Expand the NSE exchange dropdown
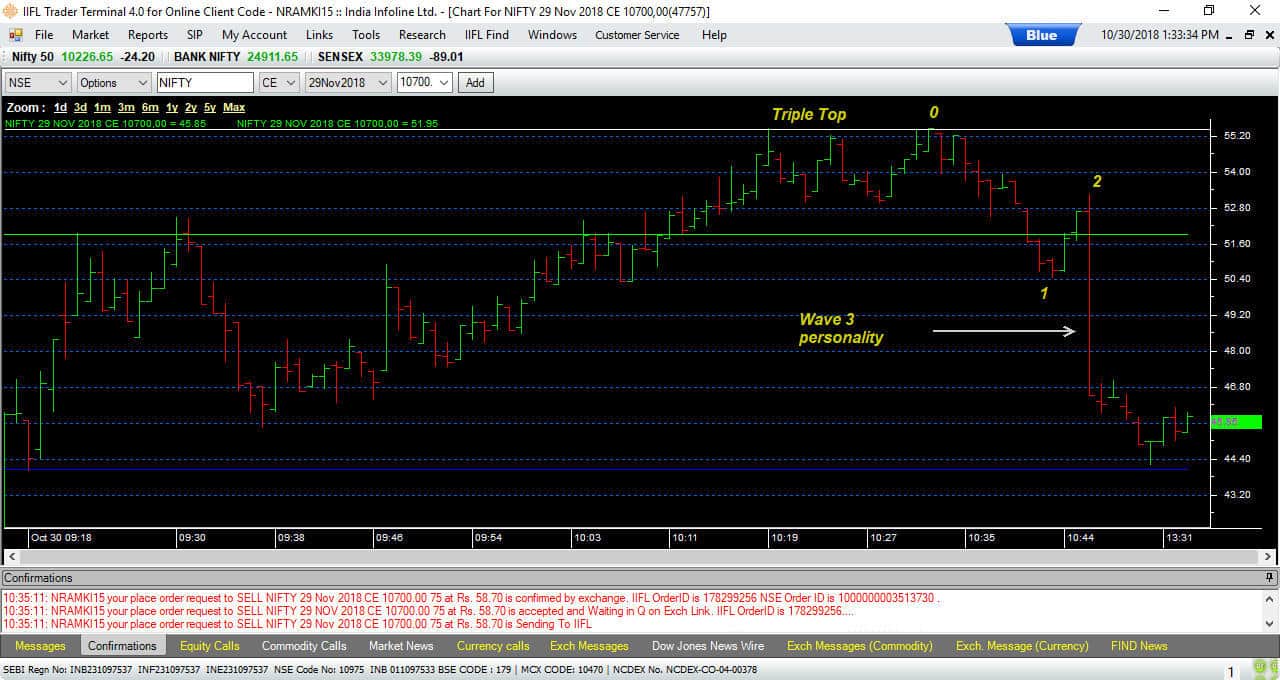The height and width of the screenshot is (680, 1280). [62, 83]
